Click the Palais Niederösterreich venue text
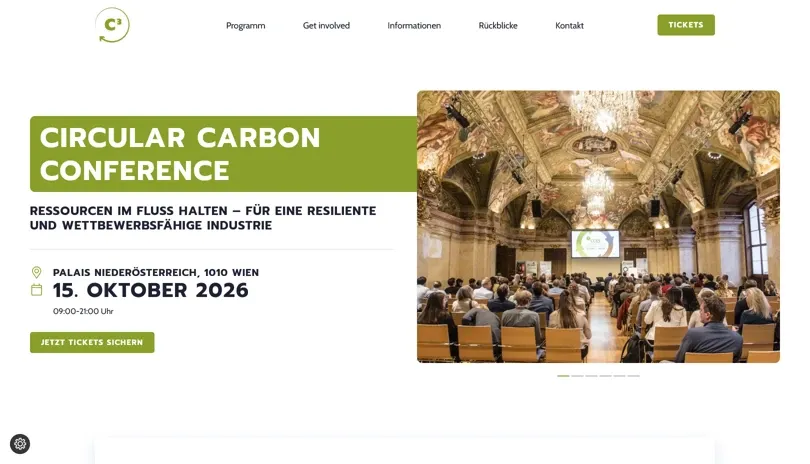The width and height of the screenshot is (810, 464). click(x=155, y=272)
